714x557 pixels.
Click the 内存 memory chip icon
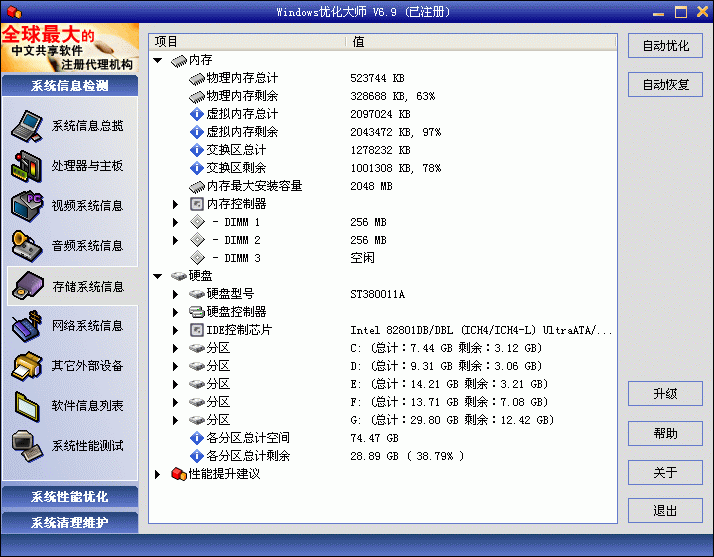click(x=178, y=61)
